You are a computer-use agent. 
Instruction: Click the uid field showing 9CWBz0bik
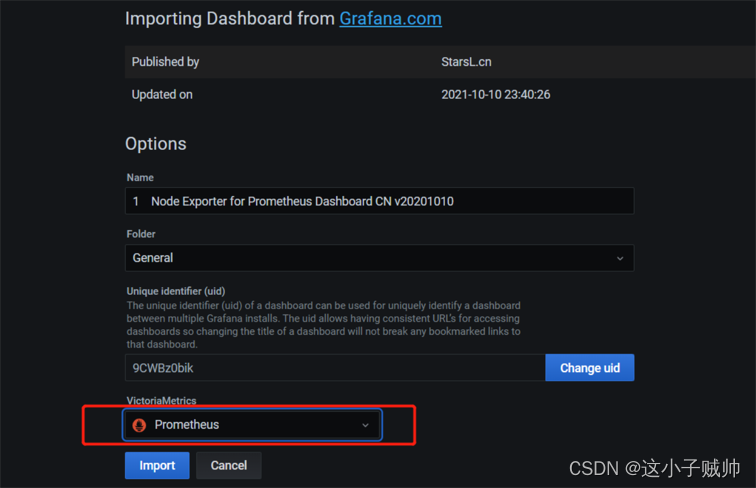tap(335, 368)
